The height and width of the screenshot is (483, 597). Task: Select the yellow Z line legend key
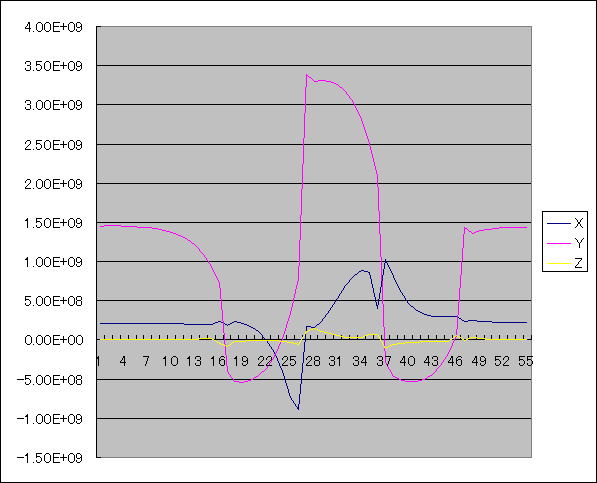point(559,263)
